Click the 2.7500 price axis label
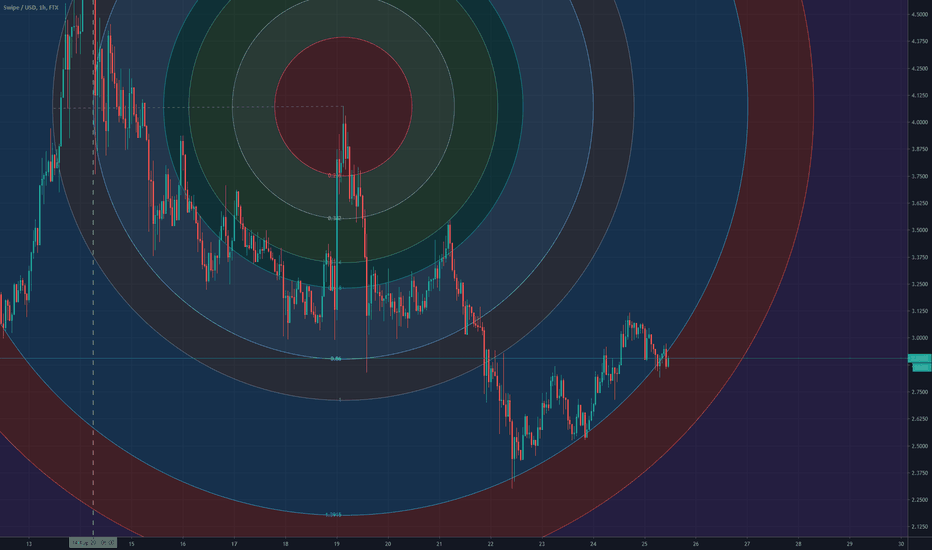This screenshot has height=550, width=932. 919,392
